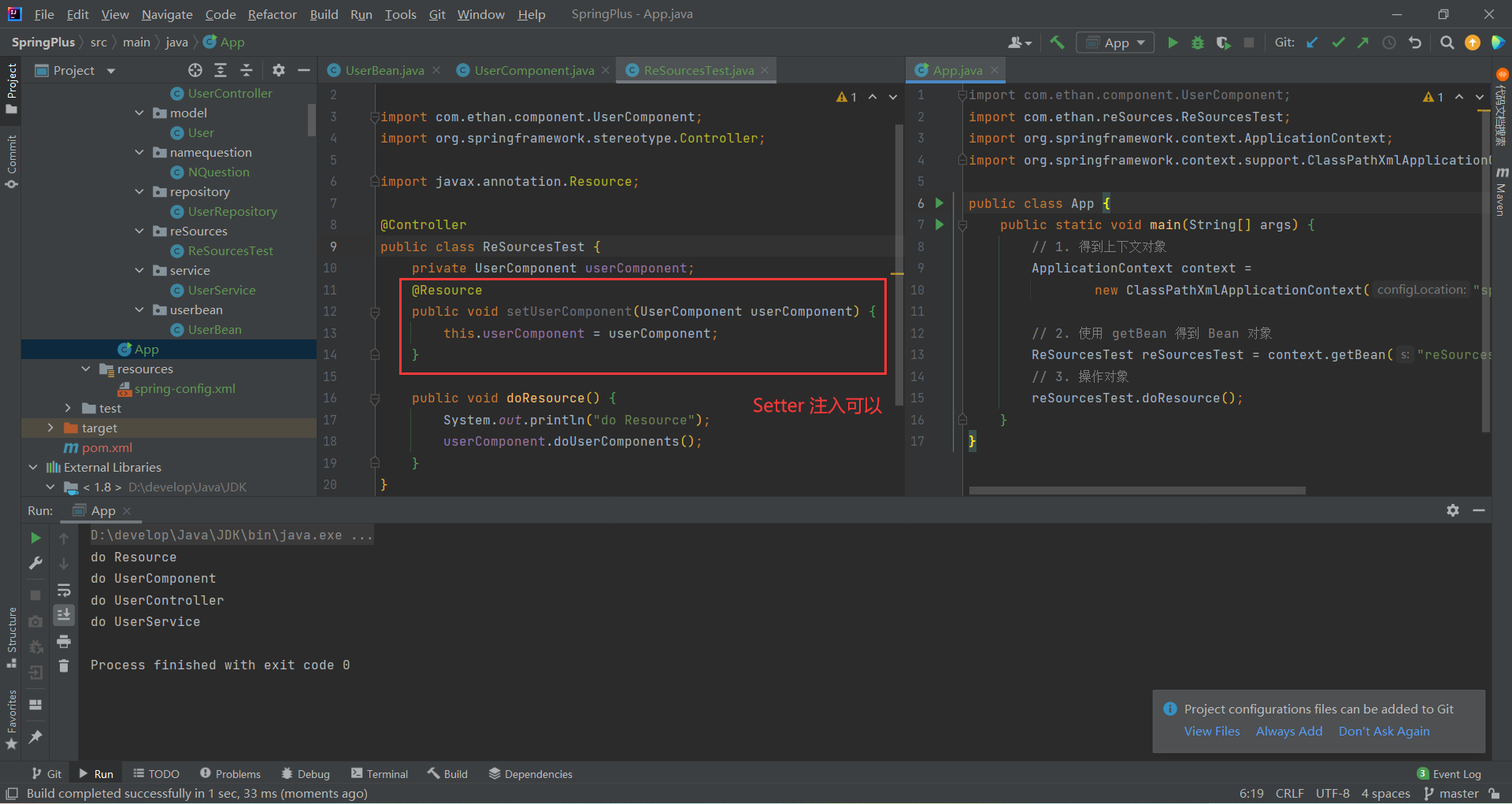Click Don't Ask Again link
1512x804 pixels.
1384,731
